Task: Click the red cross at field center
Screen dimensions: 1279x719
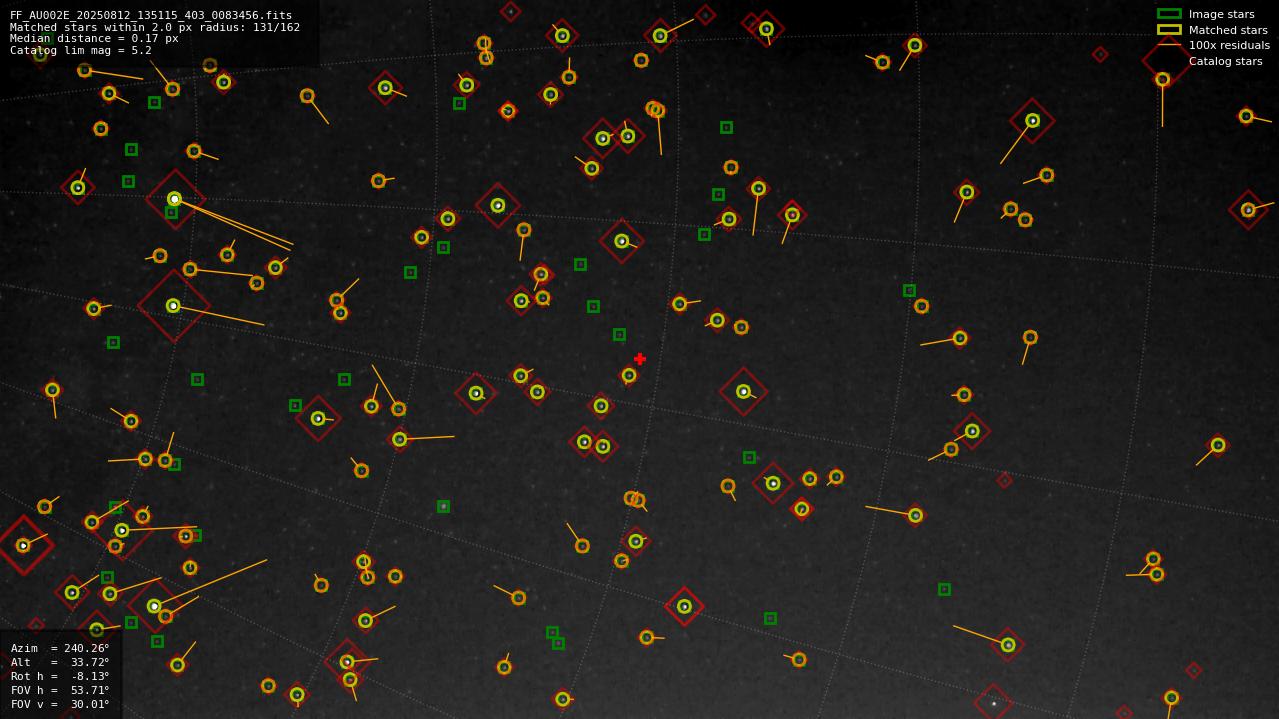Action: [x=640, y=359]
